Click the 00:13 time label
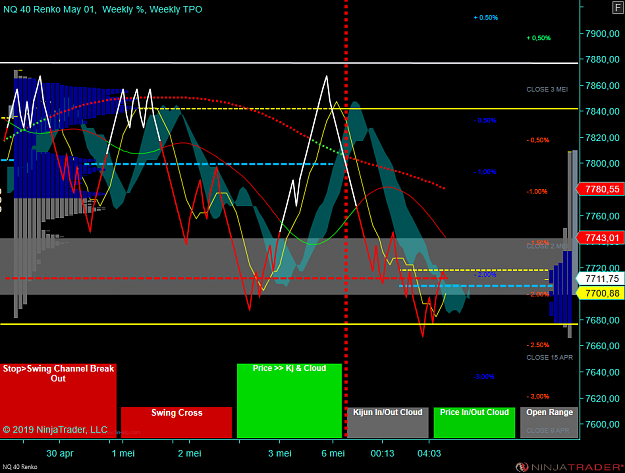Screen dimensions: 625x473 point(382,453)
